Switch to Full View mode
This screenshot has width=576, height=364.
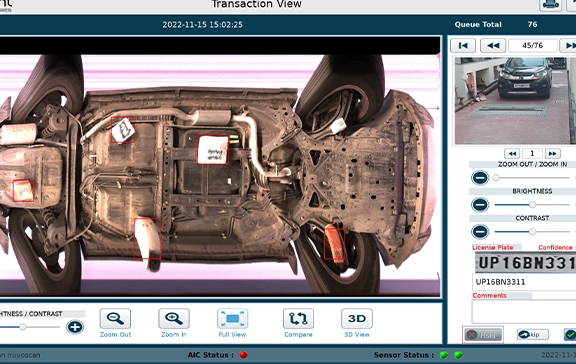[232, 318]
